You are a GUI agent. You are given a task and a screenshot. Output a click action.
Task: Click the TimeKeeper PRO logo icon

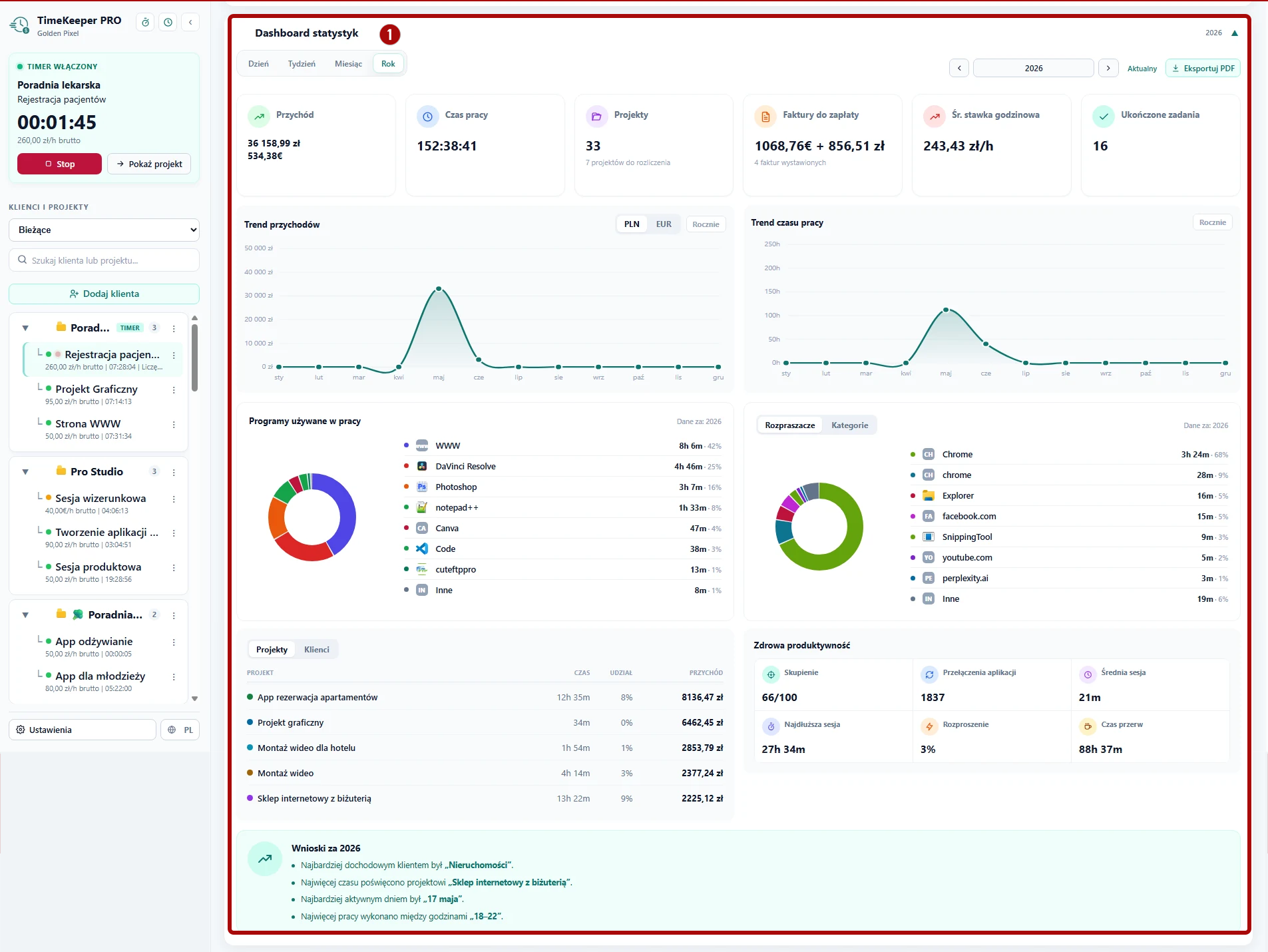[x=19, y=25]
